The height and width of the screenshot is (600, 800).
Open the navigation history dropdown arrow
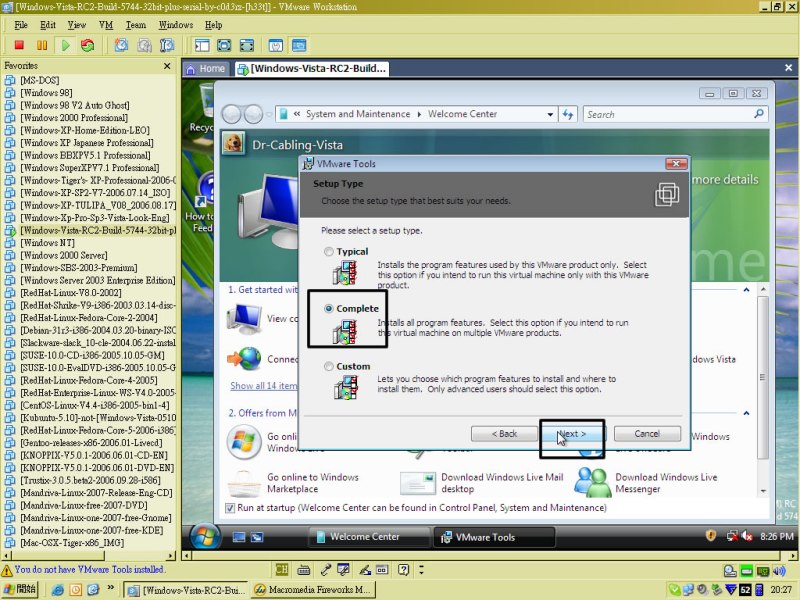tap(269, 115)
